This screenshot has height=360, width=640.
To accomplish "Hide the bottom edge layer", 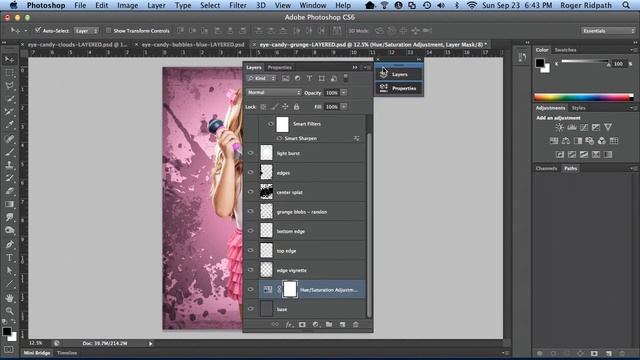I will pos(251,231).
